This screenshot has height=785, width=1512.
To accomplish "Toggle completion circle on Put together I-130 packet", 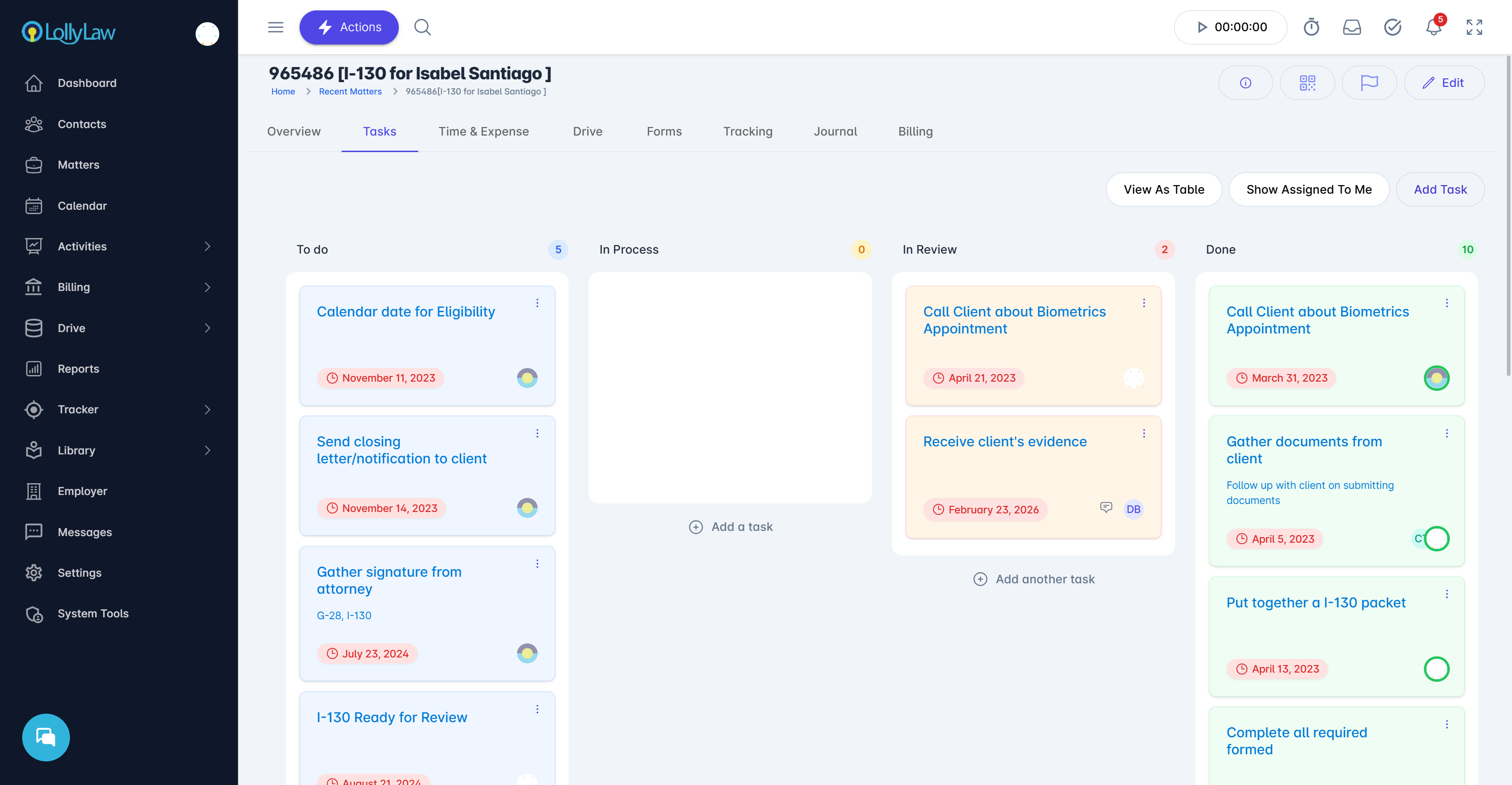I will pos(1436,669).
